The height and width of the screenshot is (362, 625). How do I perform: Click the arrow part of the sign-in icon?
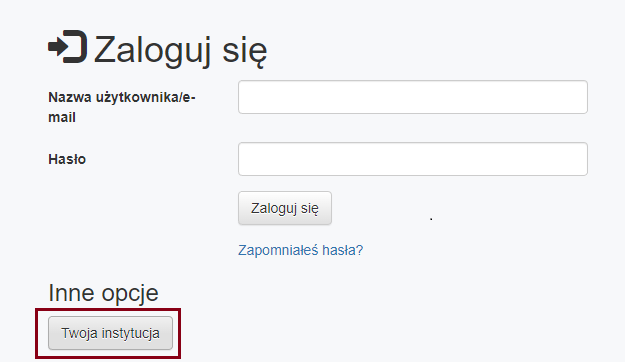58,47
